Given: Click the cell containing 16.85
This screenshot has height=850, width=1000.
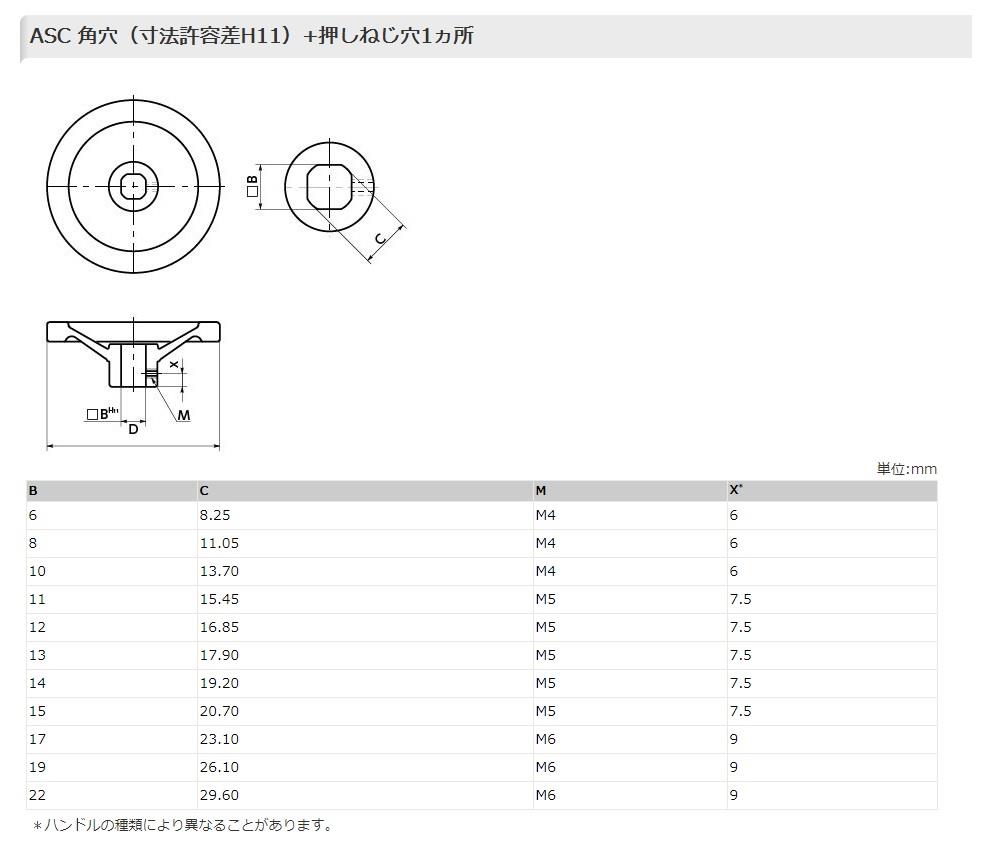Looking at the screenshot, I should tap(219, 628).
